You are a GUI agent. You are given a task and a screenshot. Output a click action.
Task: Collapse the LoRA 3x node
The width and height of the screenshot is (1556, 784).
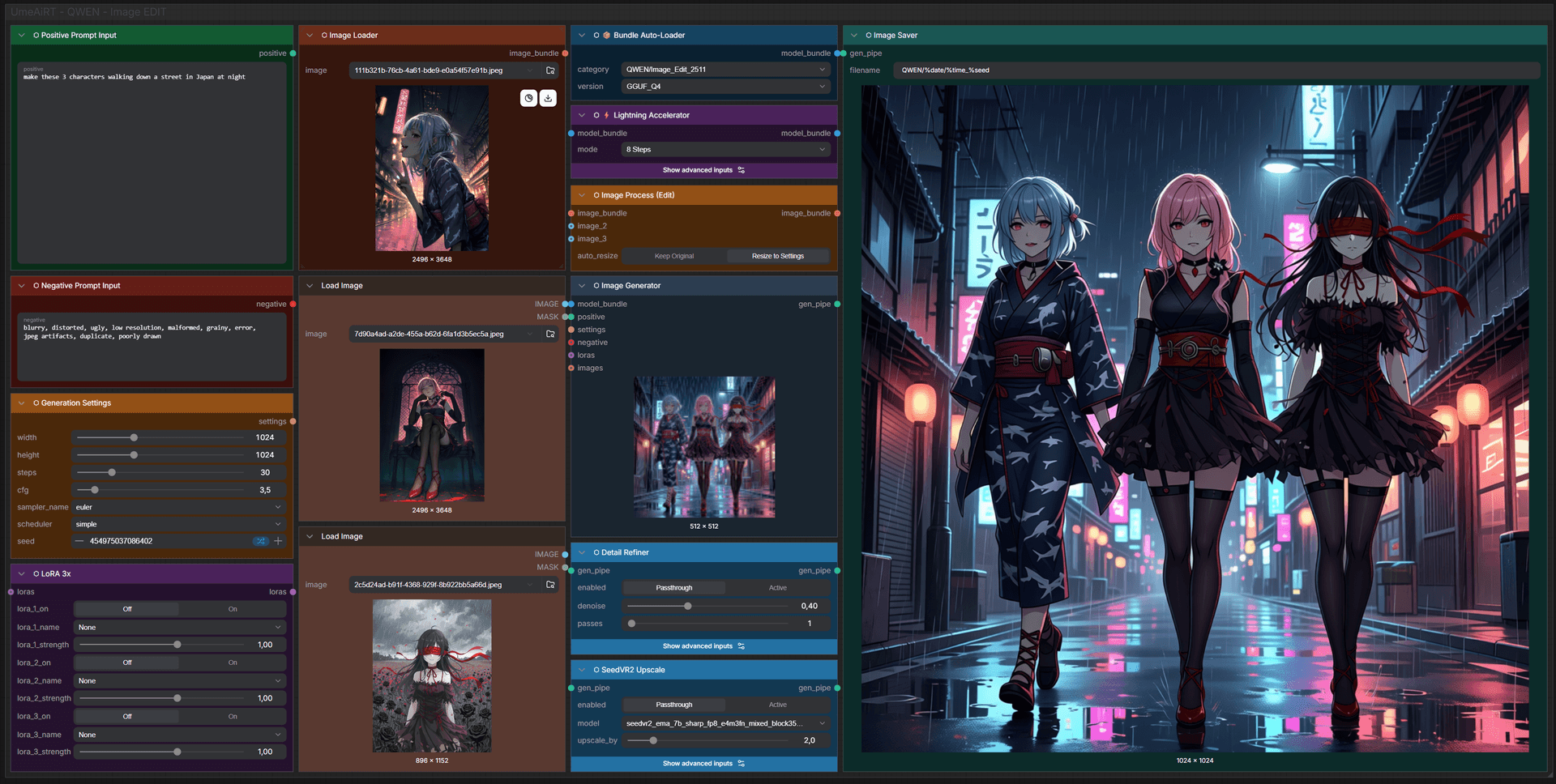point(22,573)
